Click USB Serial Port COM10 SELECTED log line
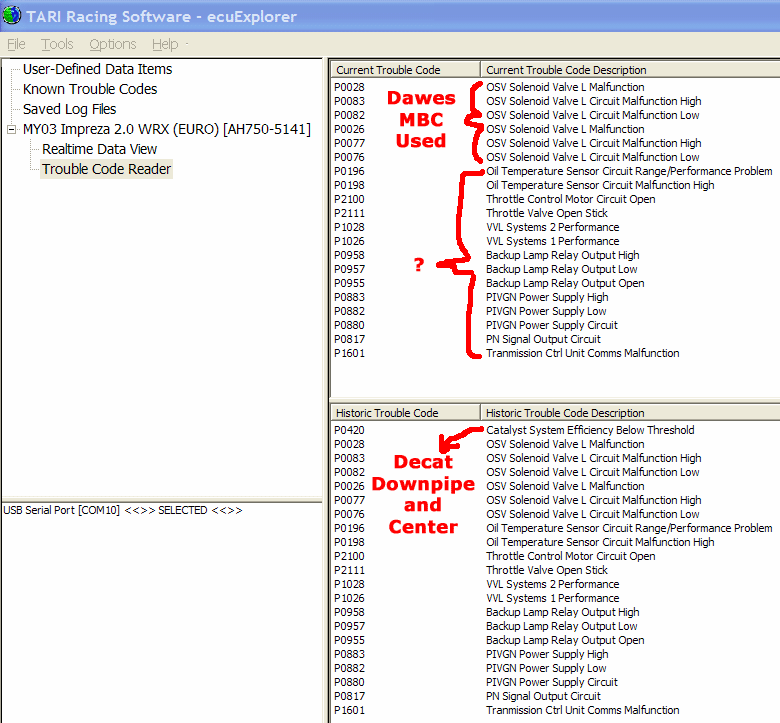Image resolution: width=780 pixels, height=723 pixels. 123,510
